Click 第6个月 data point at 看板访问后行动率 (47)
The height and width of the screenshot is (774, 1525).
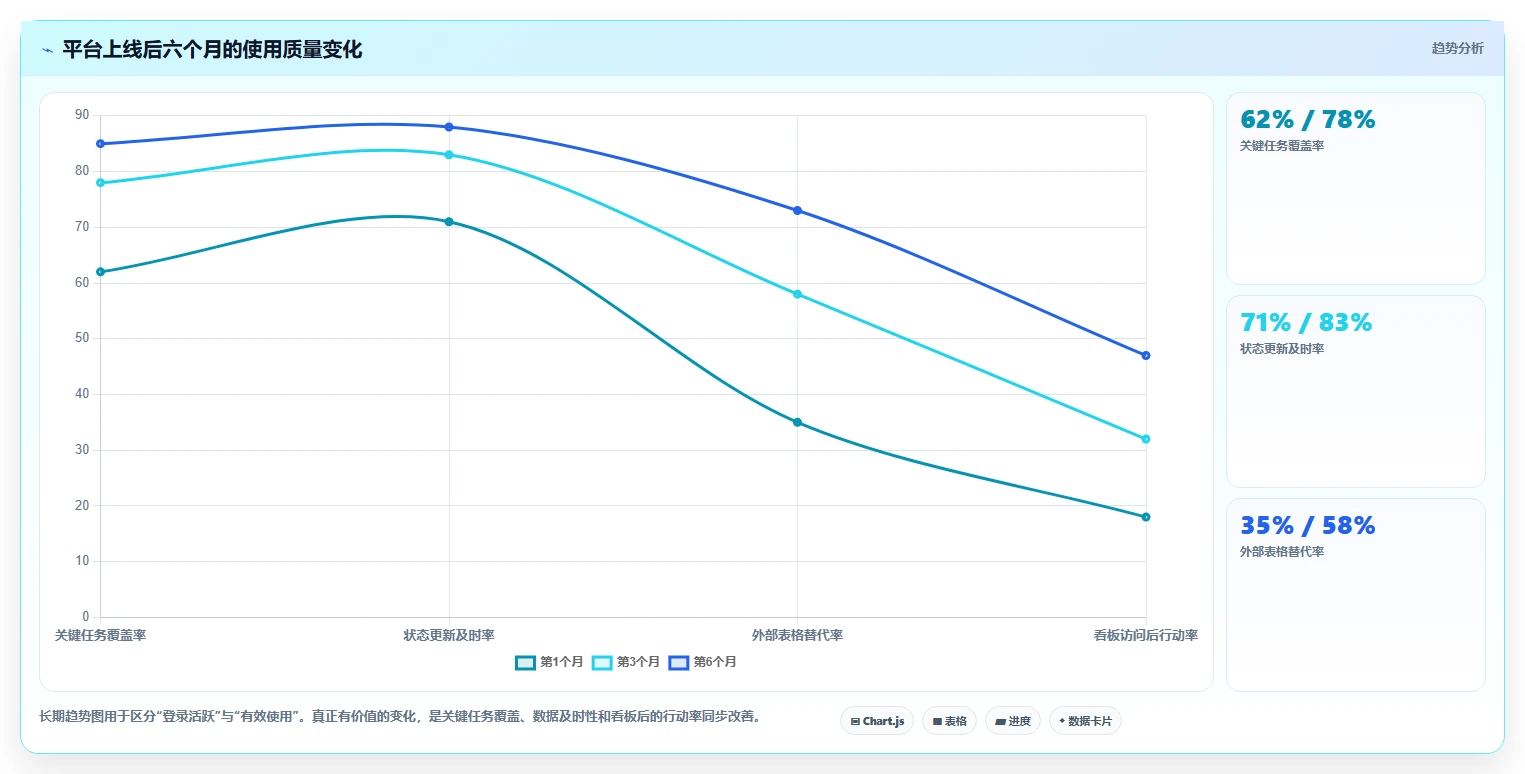1146,355
